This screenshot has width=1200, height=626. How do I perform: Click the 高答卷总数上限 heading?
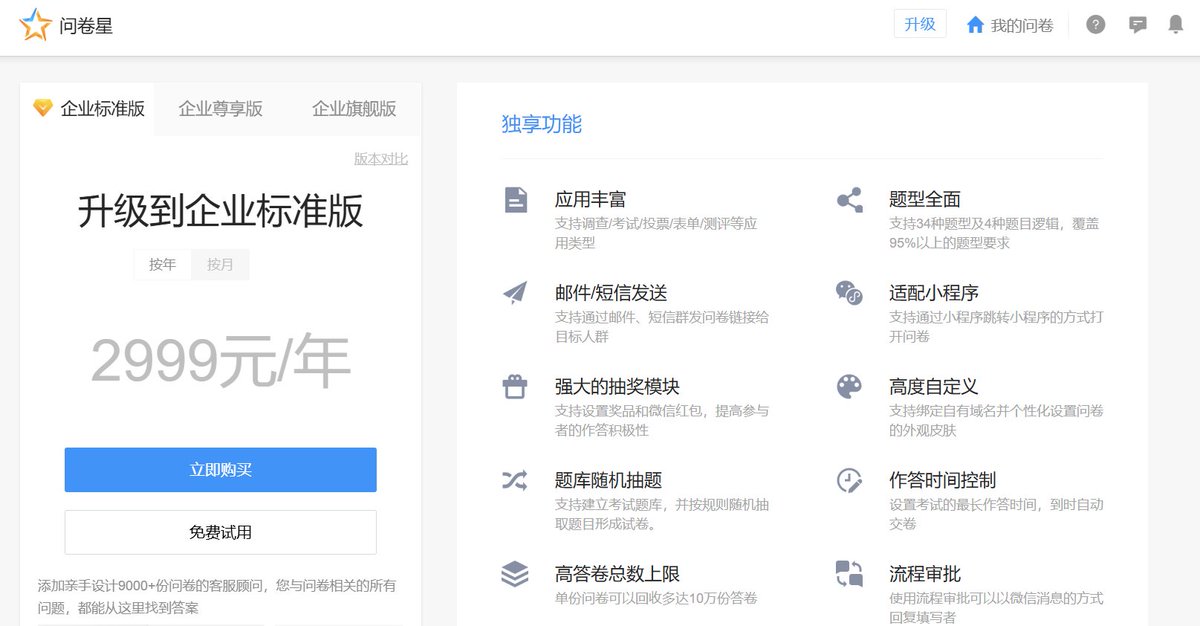(x=617, y=574)
